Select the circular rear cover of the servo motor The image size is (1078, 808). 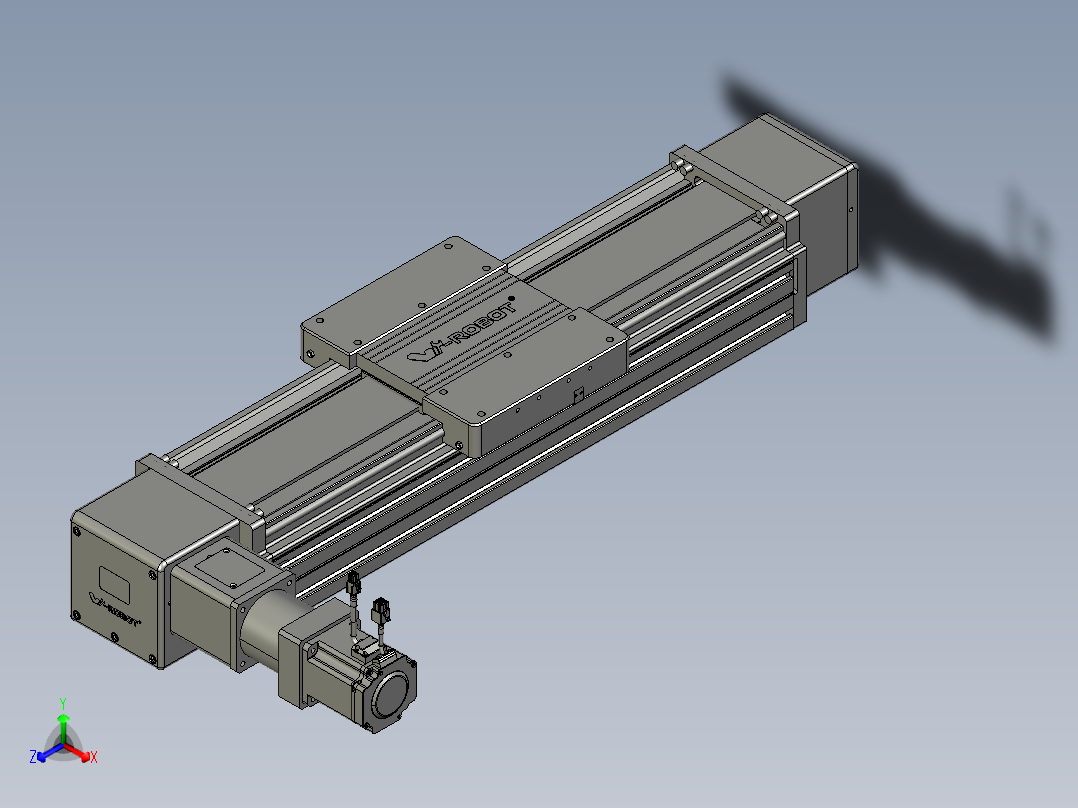click(x=391, y=695)
